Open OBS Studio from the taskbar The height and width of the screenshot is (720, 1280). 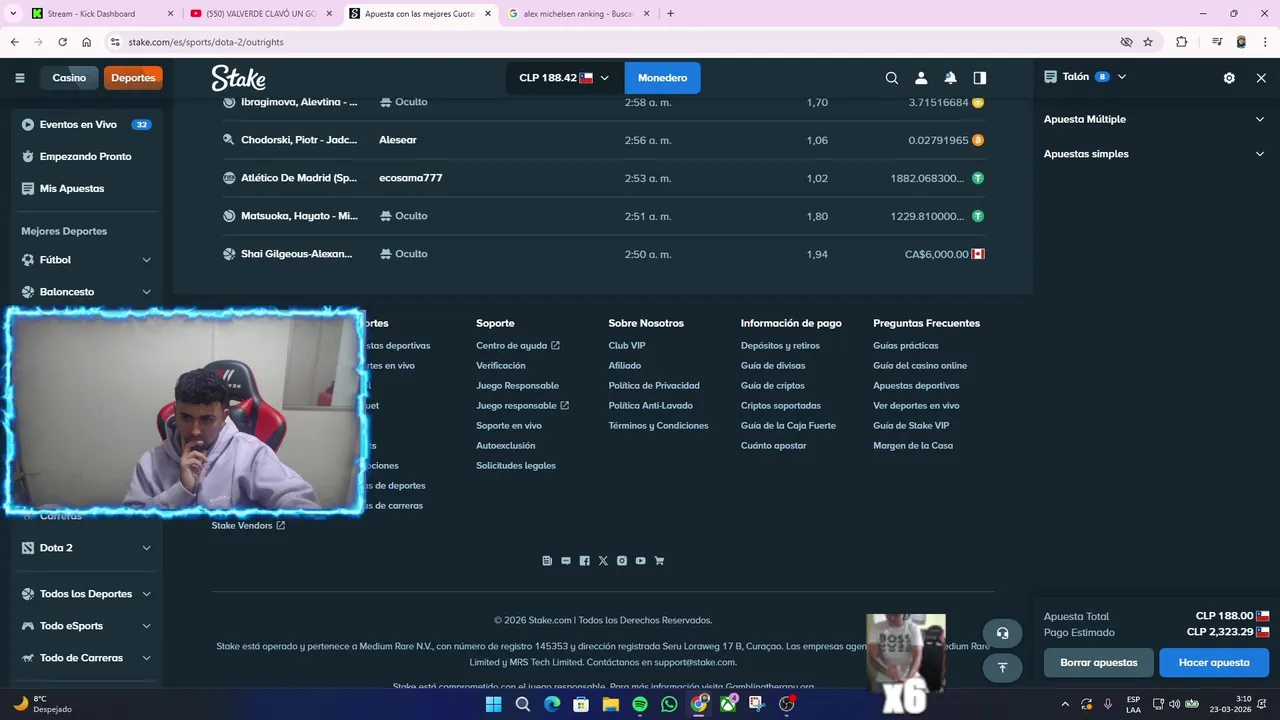[x=787, y=704]
